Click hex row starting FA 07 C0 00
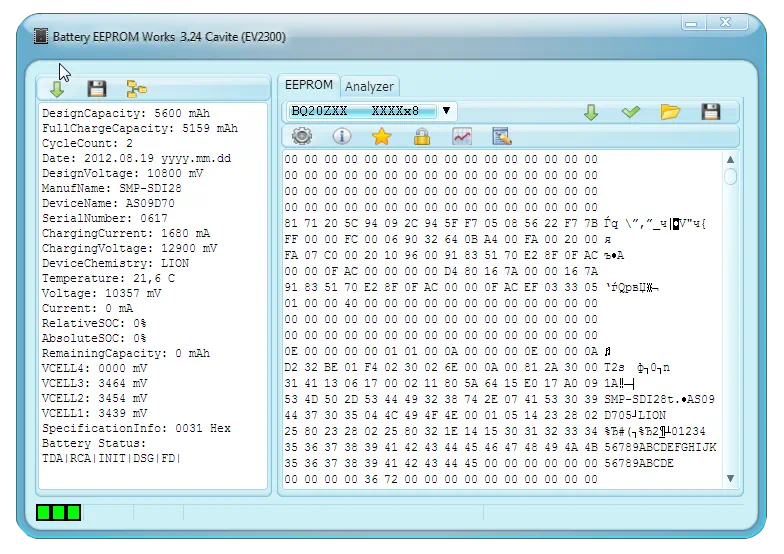 pyautogui.click(x=441, y=255)
